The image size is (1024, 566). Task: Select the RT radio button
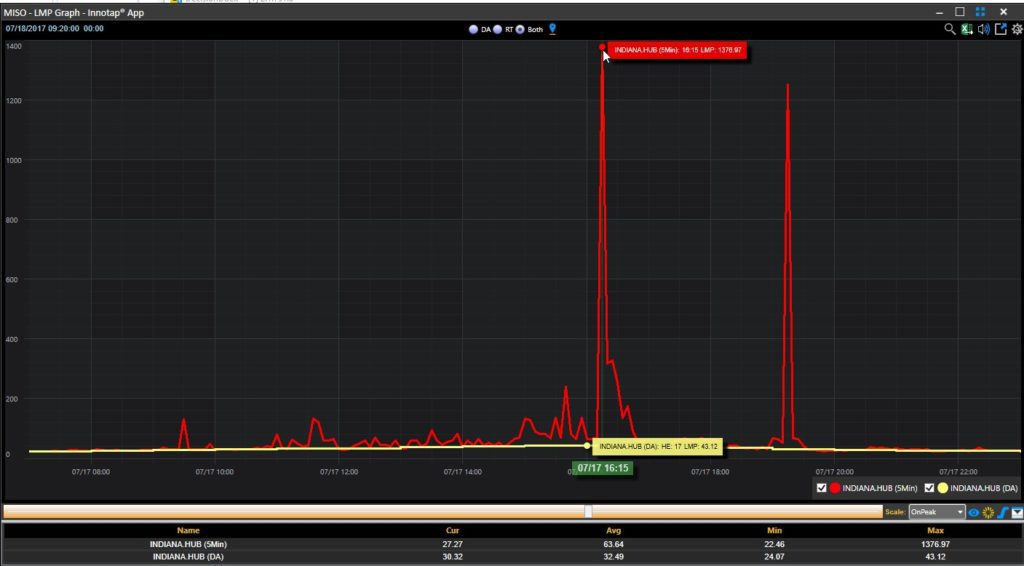pos(498,29)
